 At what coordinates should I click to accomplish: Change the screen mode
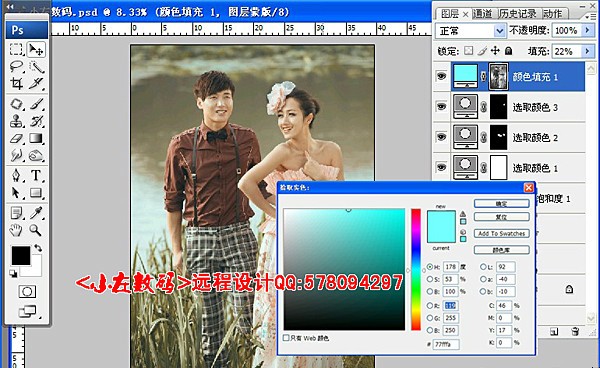[x=28, y=312]
